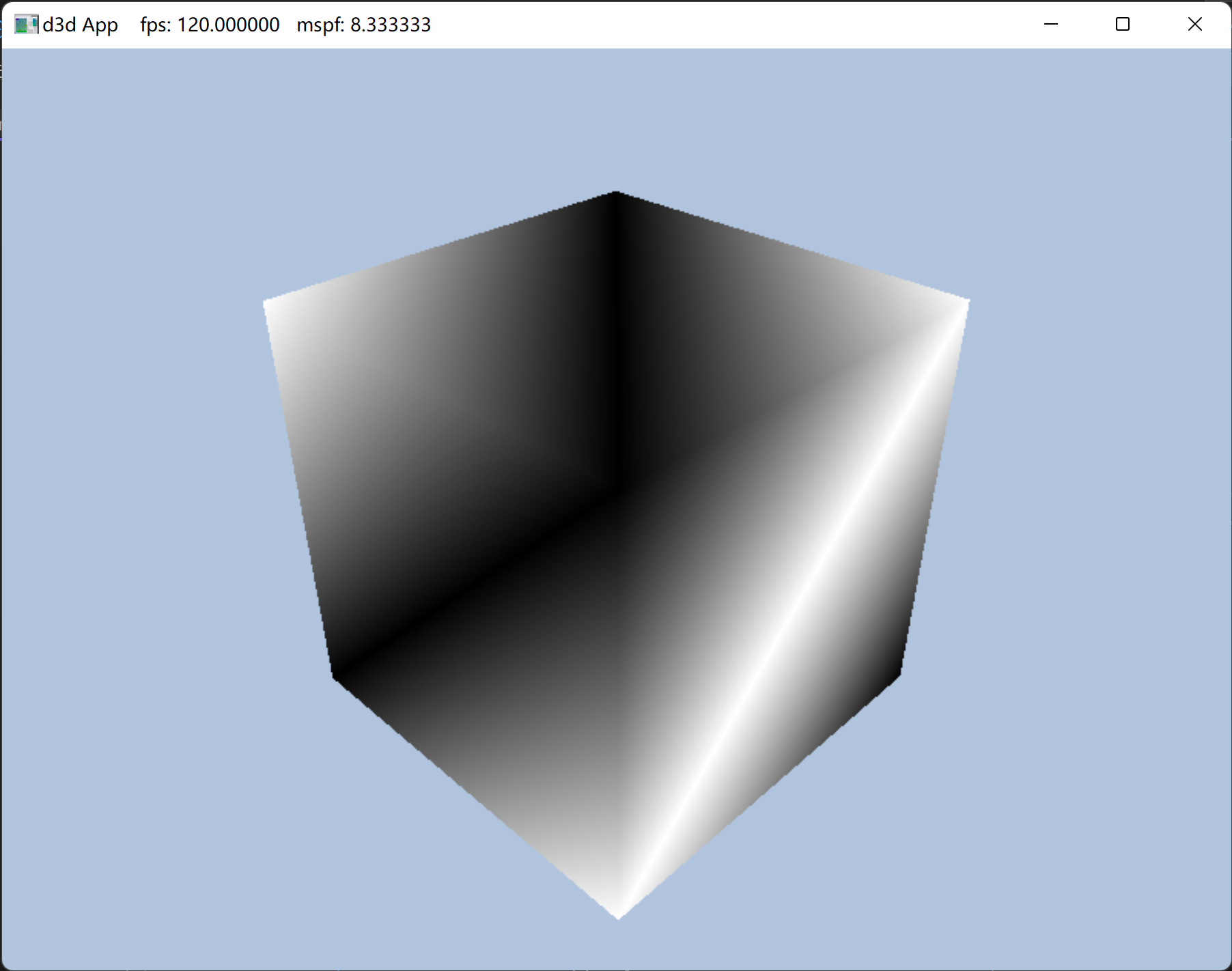The width and height of the screenshot is (1232, 971).
Task: Click the d3d App window icon
Action: click(26, 25)
